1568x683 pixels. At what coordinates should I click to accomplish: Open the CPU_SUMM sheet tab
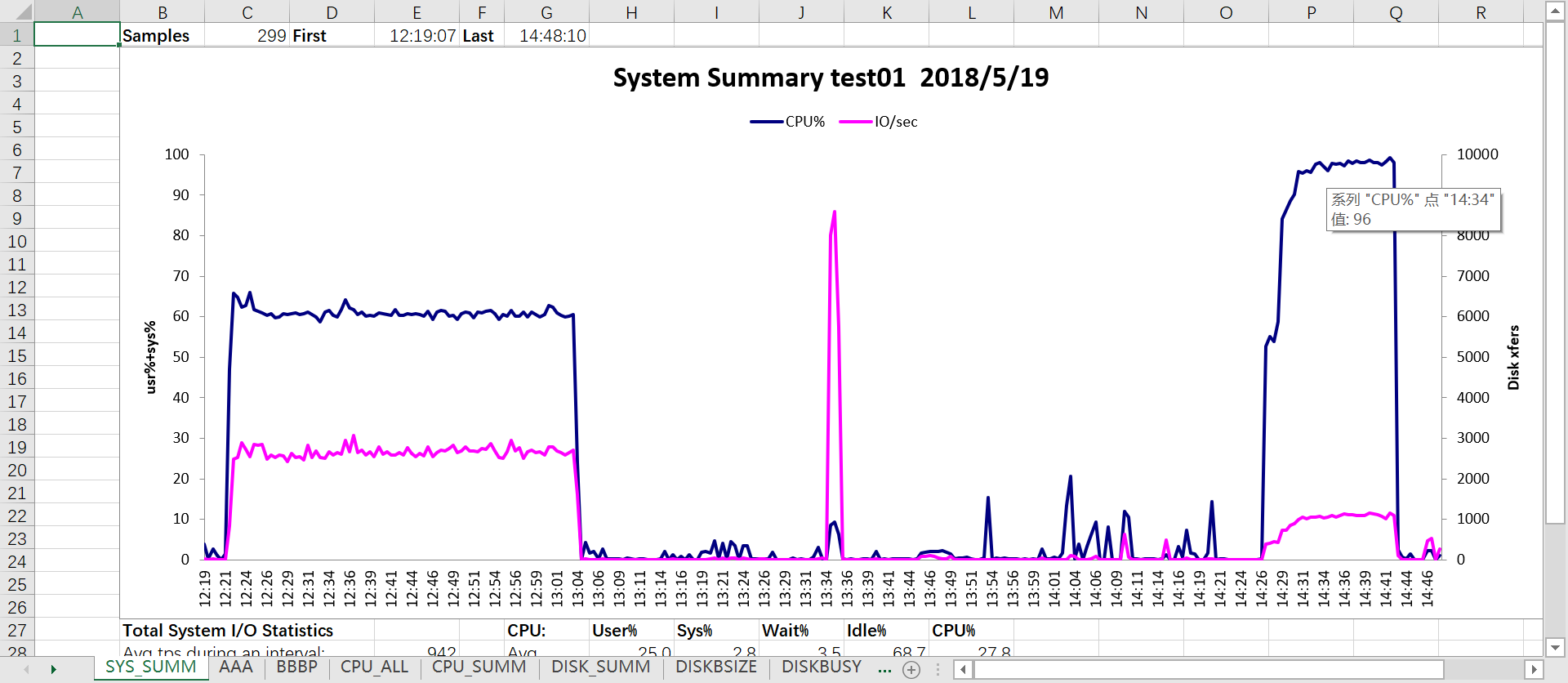pyautogui.click(x=479, y=667)
